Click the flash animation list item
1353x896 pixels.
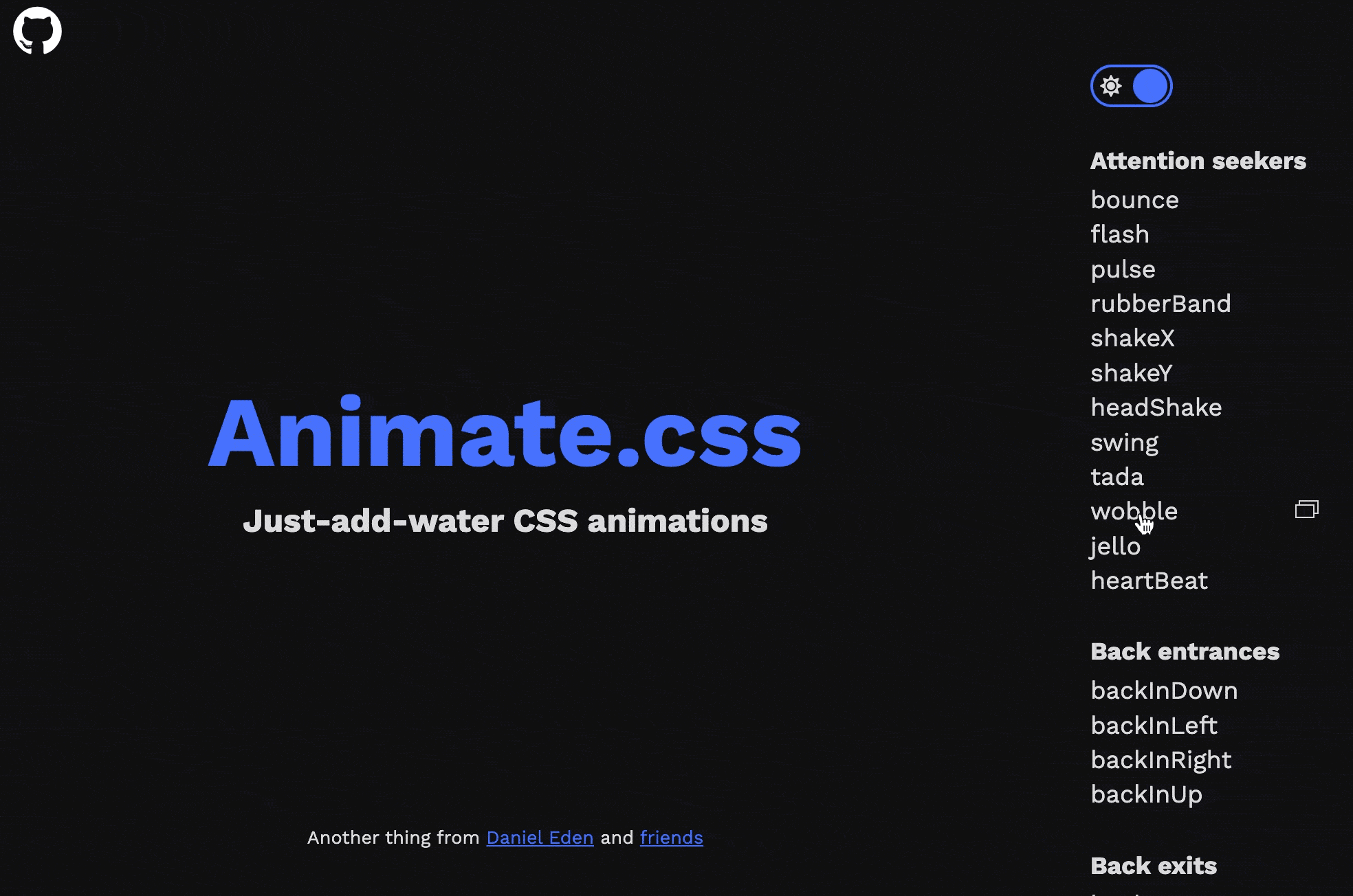[x=1120, y=234]
